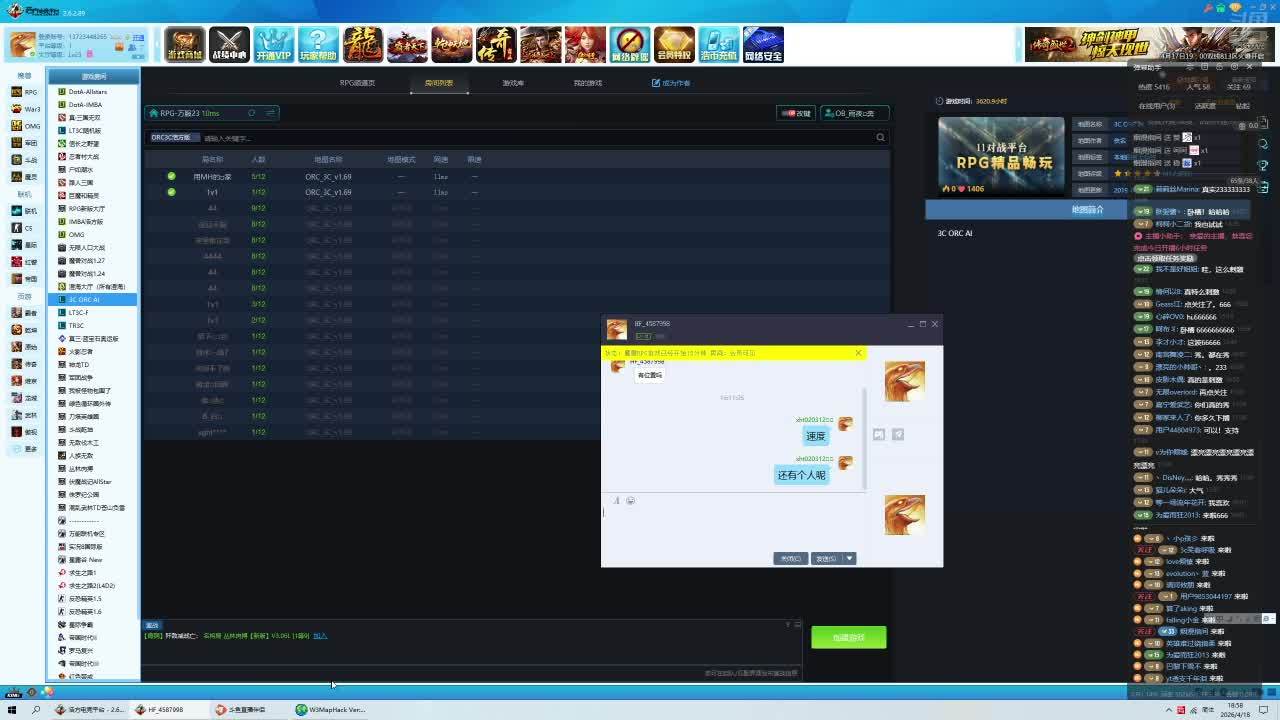1280x720 pixels.
Task: Switch to the 游戏库 tab
Action: 513,83
